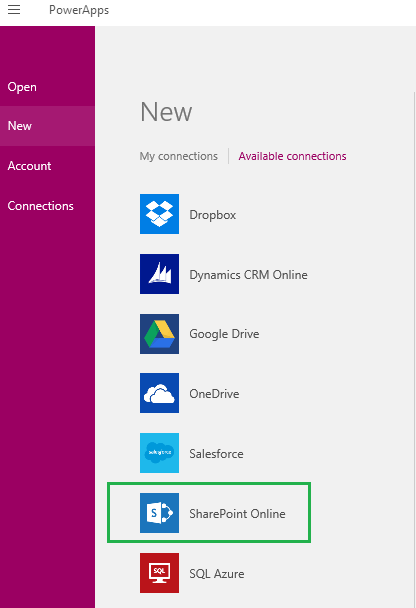Click the Dropbox connection icon
Screen dimensions: 416x608
pyautogui.click(x=159, y=214)
